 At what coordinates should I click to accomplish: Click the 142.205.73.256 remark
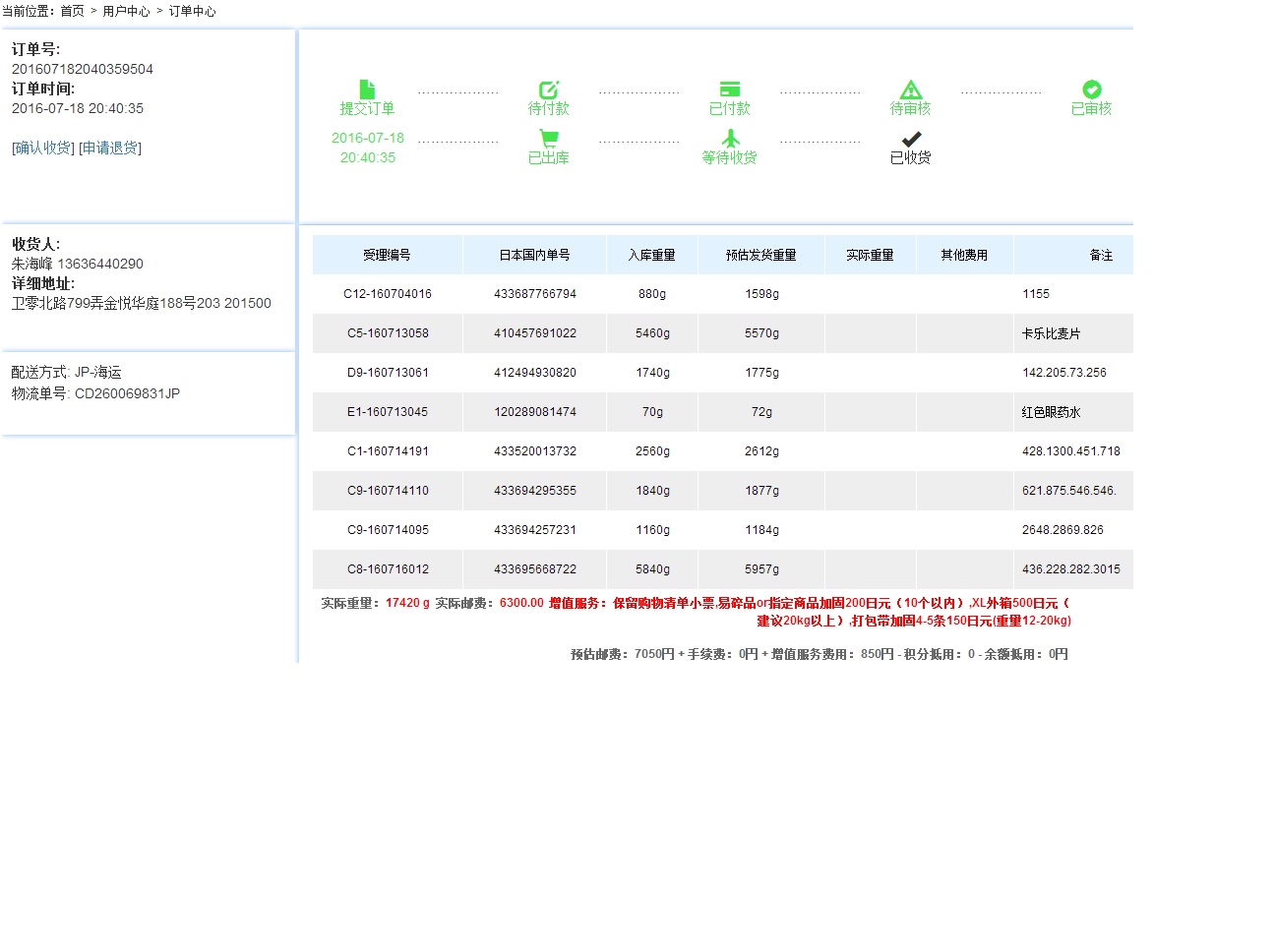point(1064,373)
